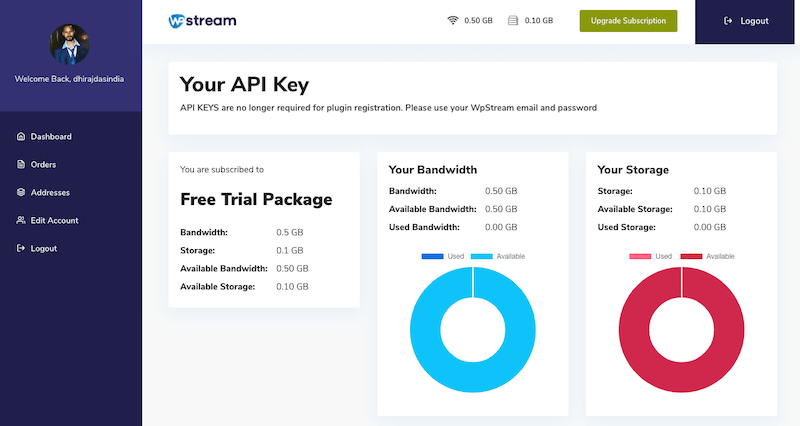Click the 'Your API Key' heading
Image resolution: width=800 pixels, height=426 pixels.
[244, 84]
